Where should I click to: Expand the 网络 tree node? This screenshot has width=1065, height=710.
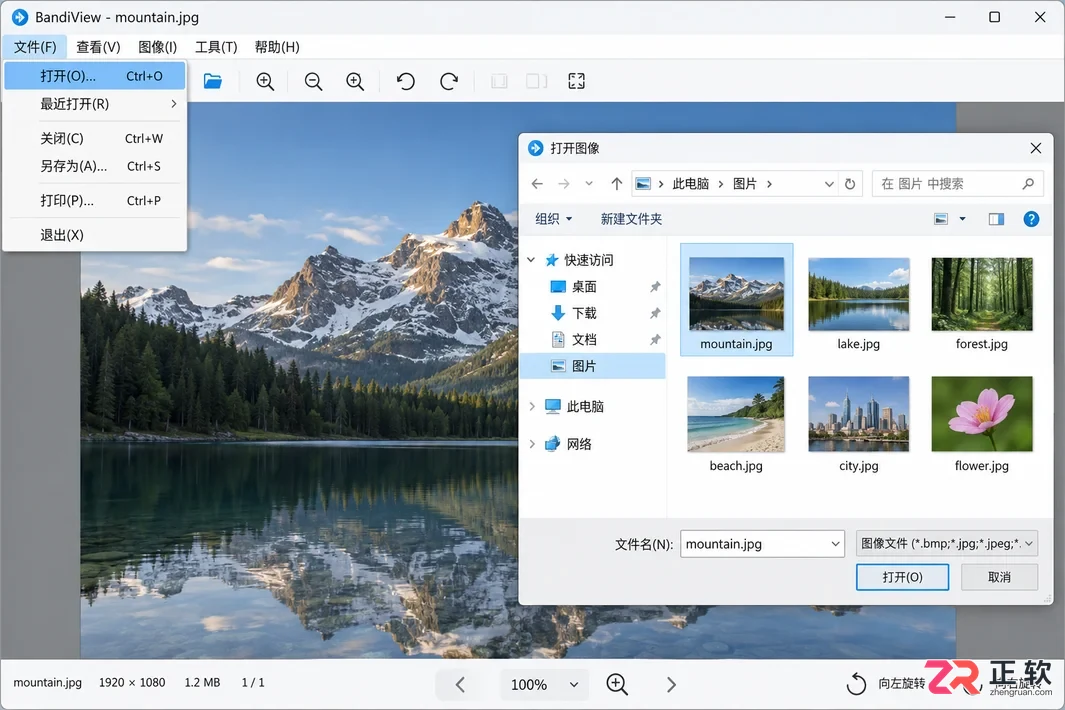click(x=532, y=444)
